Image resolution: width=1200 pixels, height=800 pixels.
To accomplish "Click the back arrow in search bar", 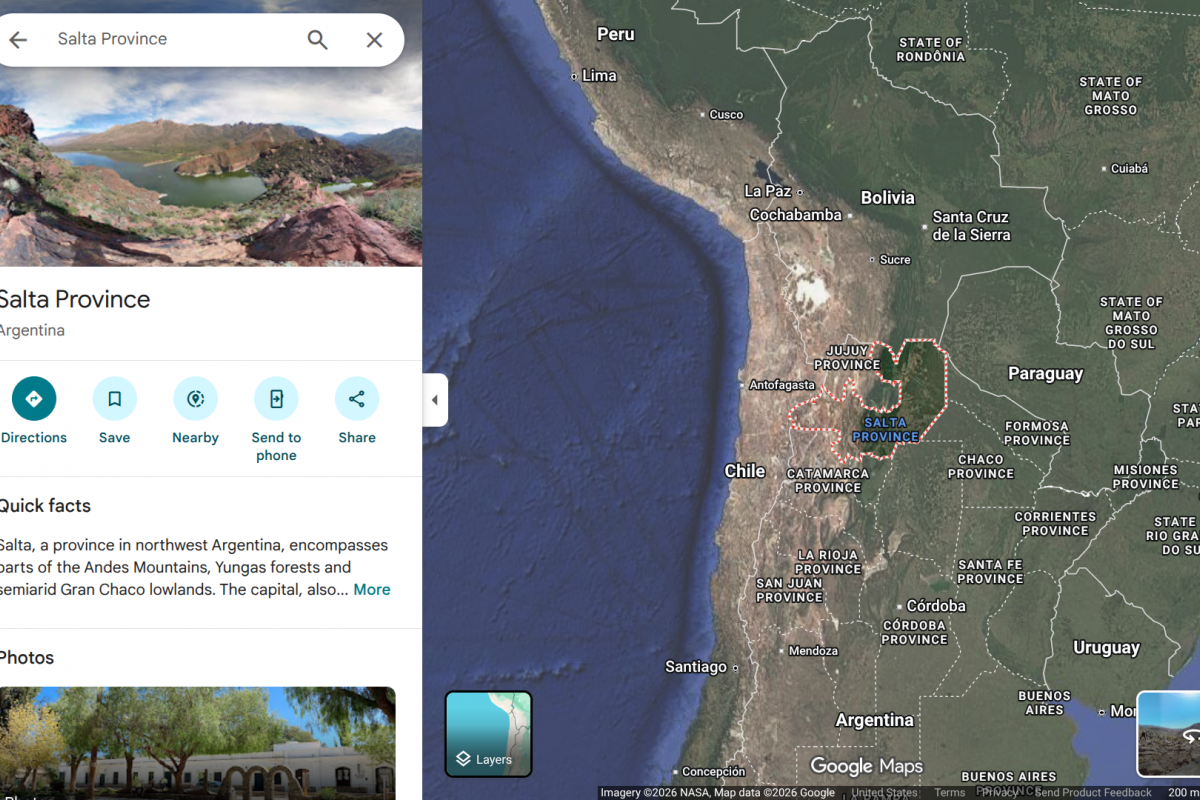I will pyautogui.click(x=18, y=40).
